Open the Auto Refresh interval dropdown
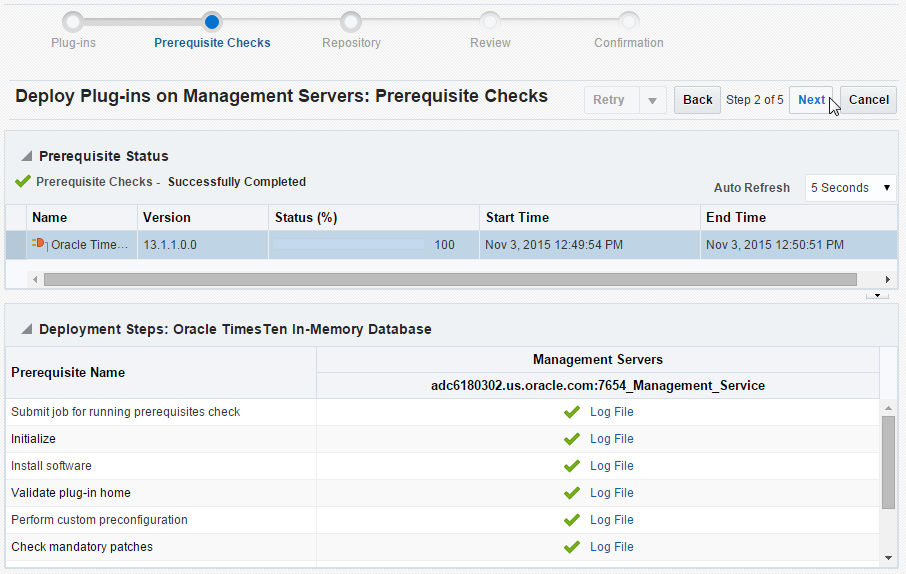This screenshot has width=906, height=574. pyautogui.click(x=850, y=188)
